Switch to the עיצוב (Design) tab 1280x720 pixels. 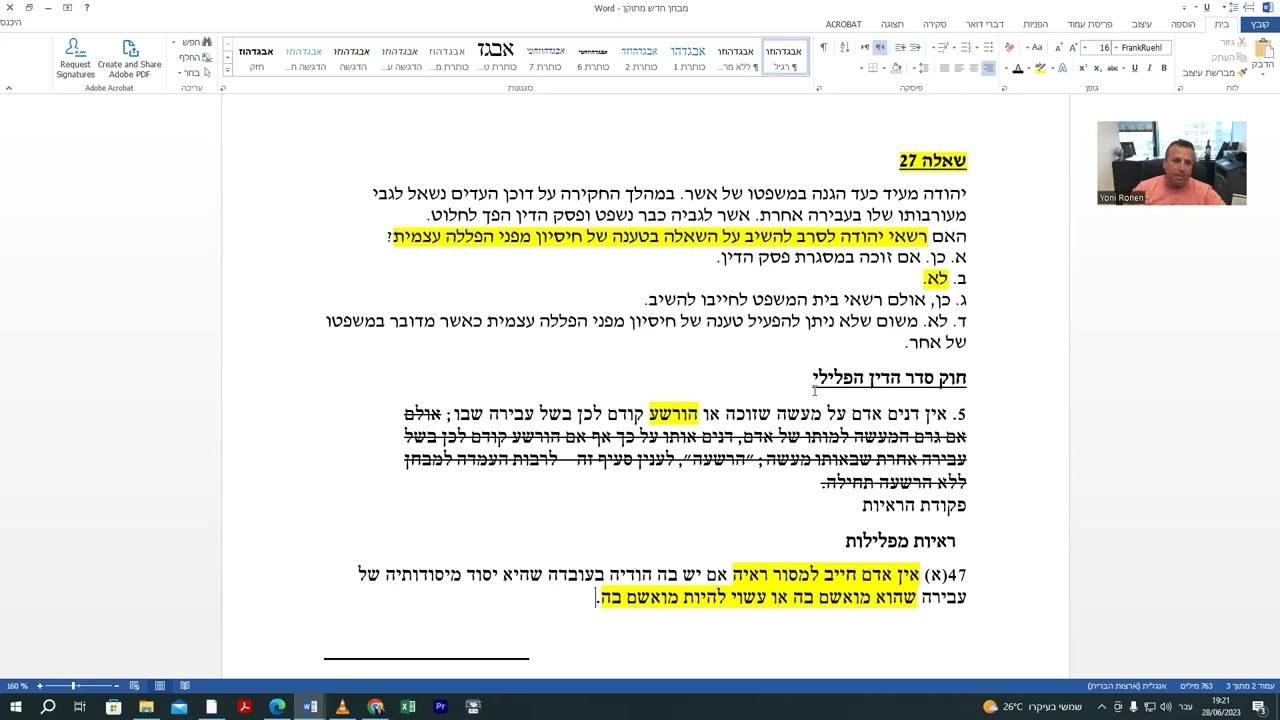point(1142,24)
